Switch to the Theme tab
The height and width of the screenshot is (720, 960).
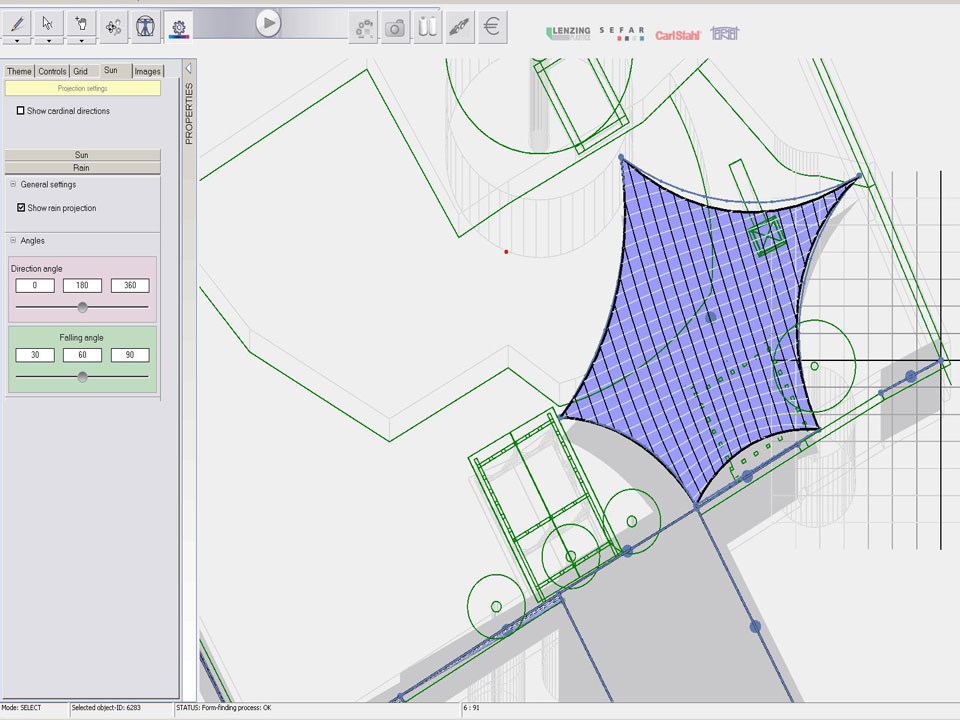pyautogui.click(x=19, y=71)
